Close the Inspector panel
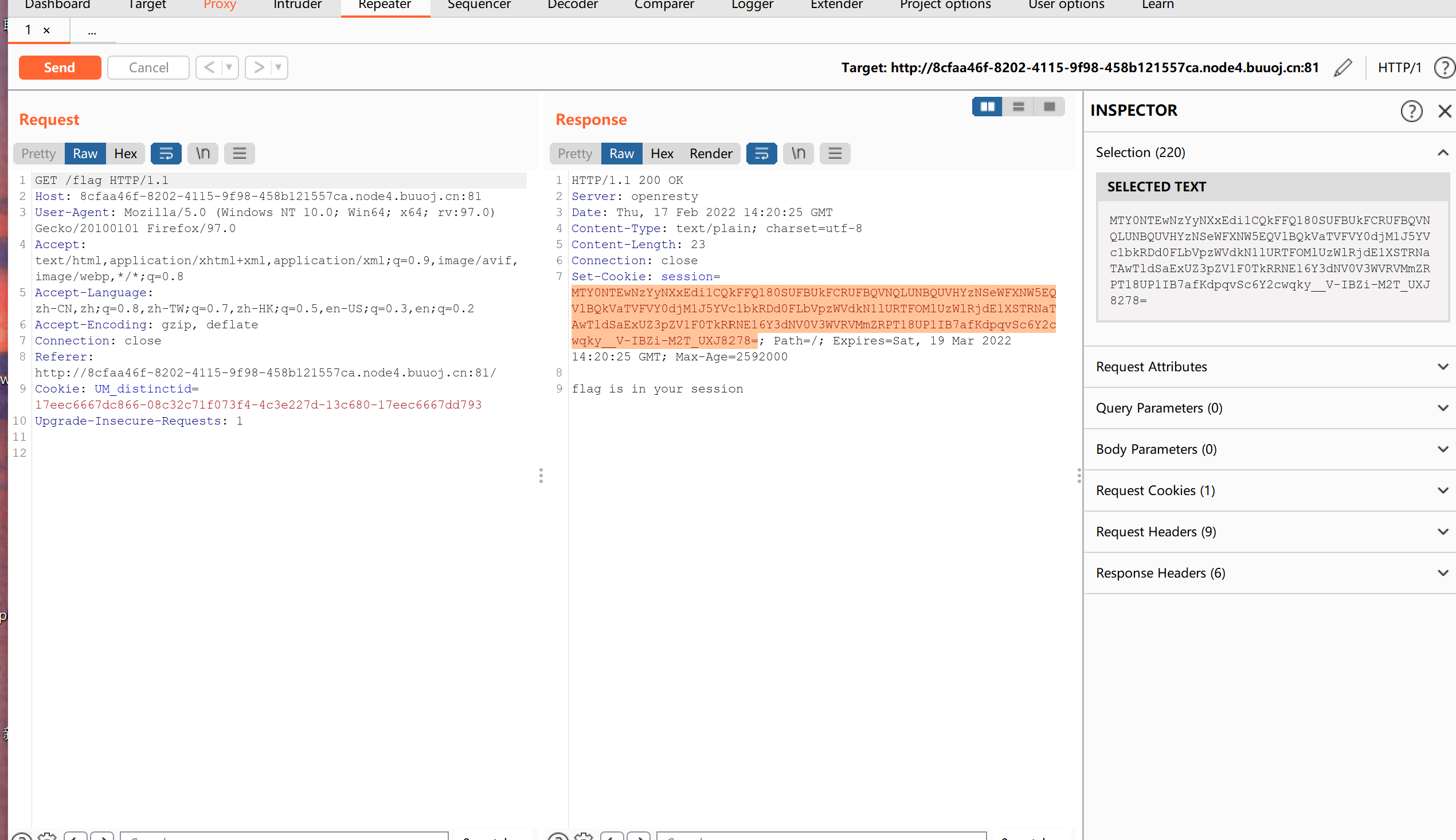 point(1445,111)
